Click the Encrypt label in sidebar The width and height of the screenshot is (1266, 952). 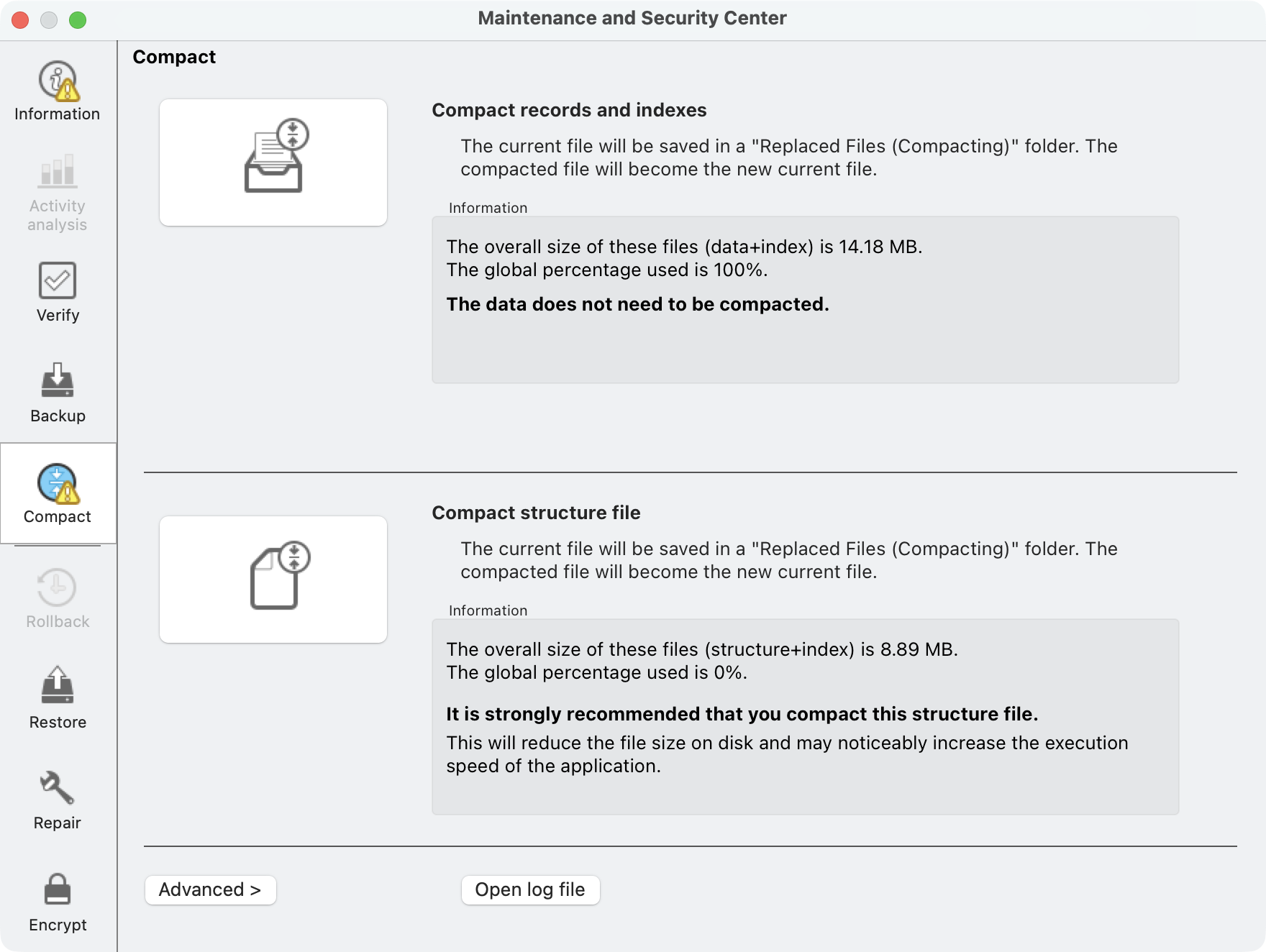click(x=58, y=925)
